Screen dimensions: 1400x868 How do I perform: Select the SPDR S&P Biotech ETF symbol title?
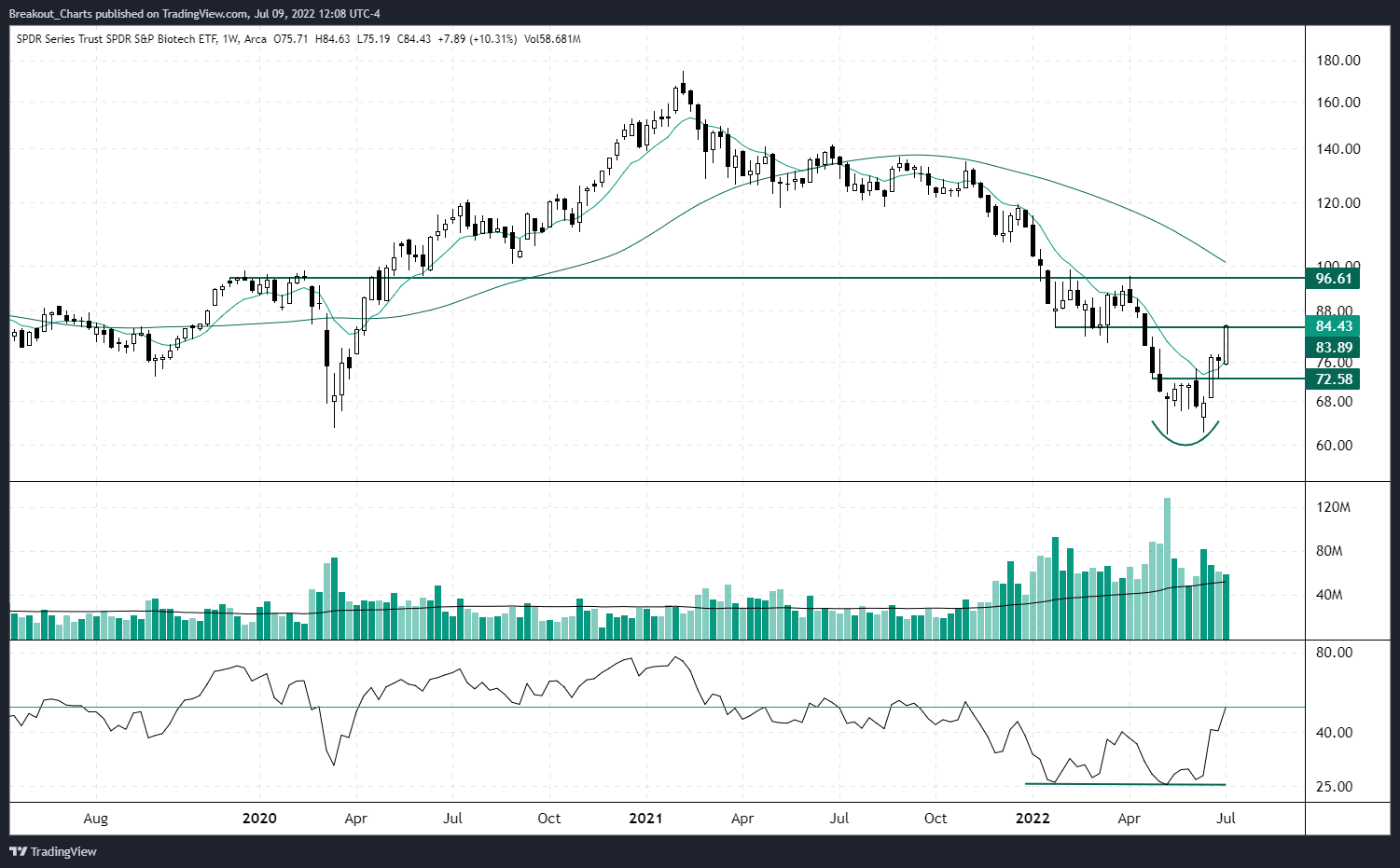point(117,39)
